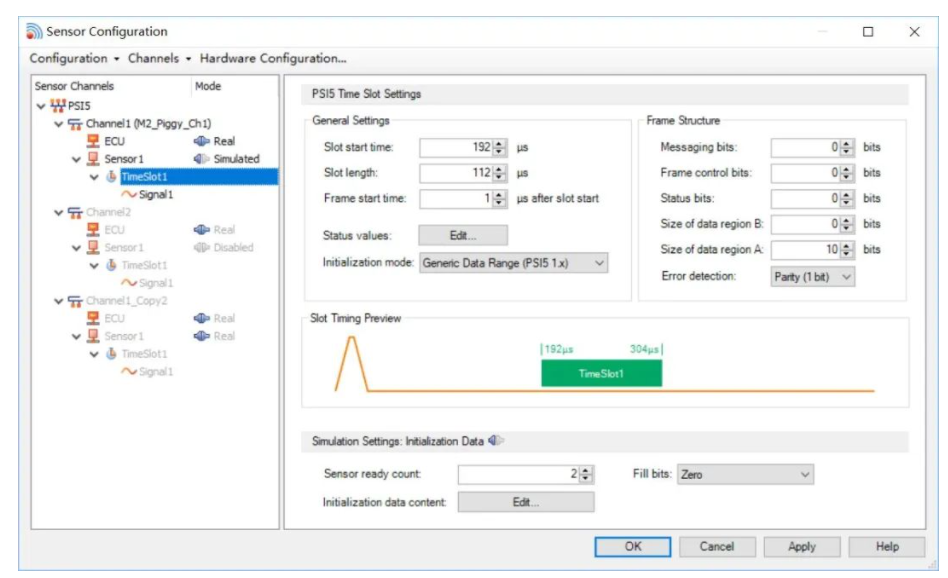The height and width of the screenshot is (578, 948).
Task: Click the TimeSlot1 clock icon under Channel1_Copy2
Action: pyautogui.click(x=111, y=354)
